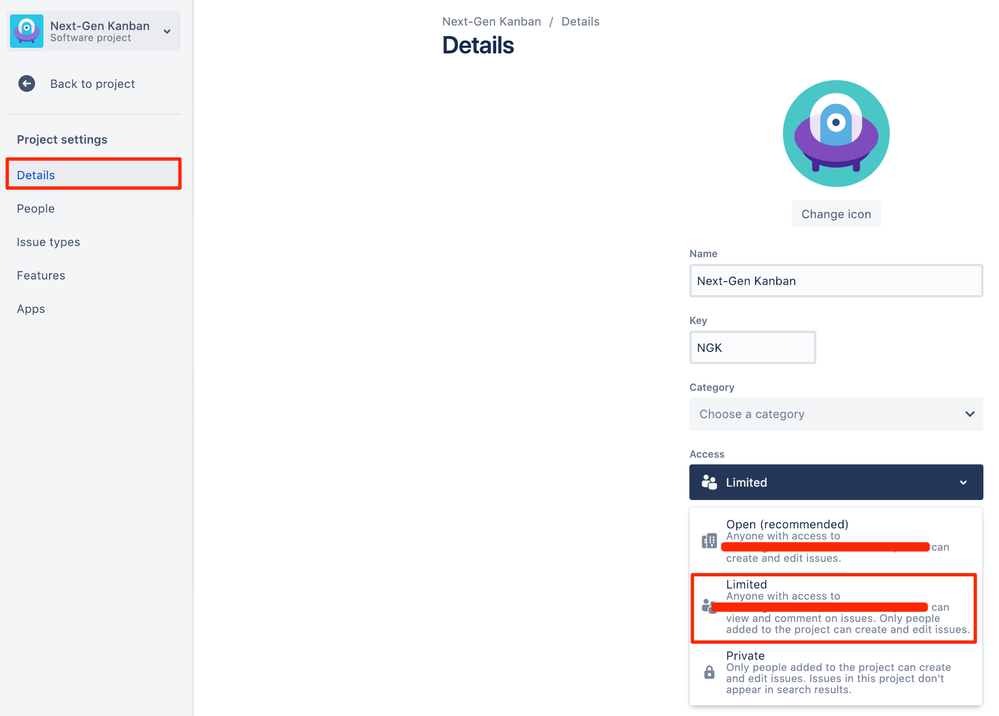Click the Category dropdown chevron arrow
Image resolution: width=999 pixels, height=716 pixels.
pos(969,414)
